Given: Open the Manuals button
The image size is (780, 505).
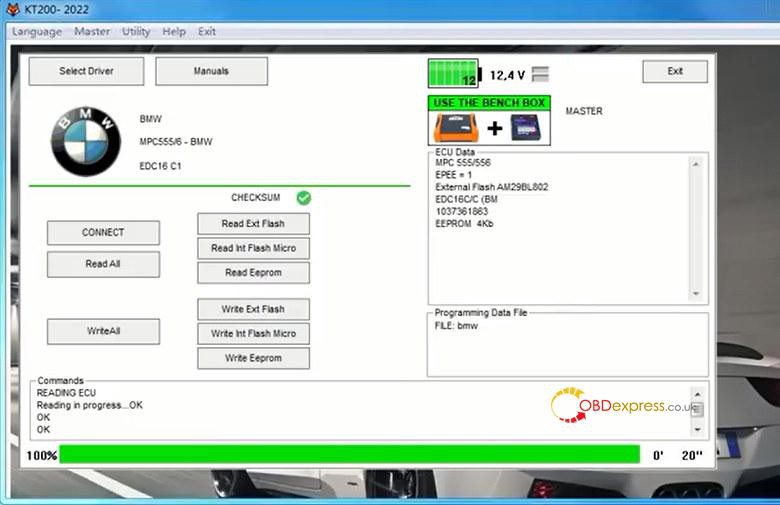Looking at the screenshot, I should tap(211, 71).
